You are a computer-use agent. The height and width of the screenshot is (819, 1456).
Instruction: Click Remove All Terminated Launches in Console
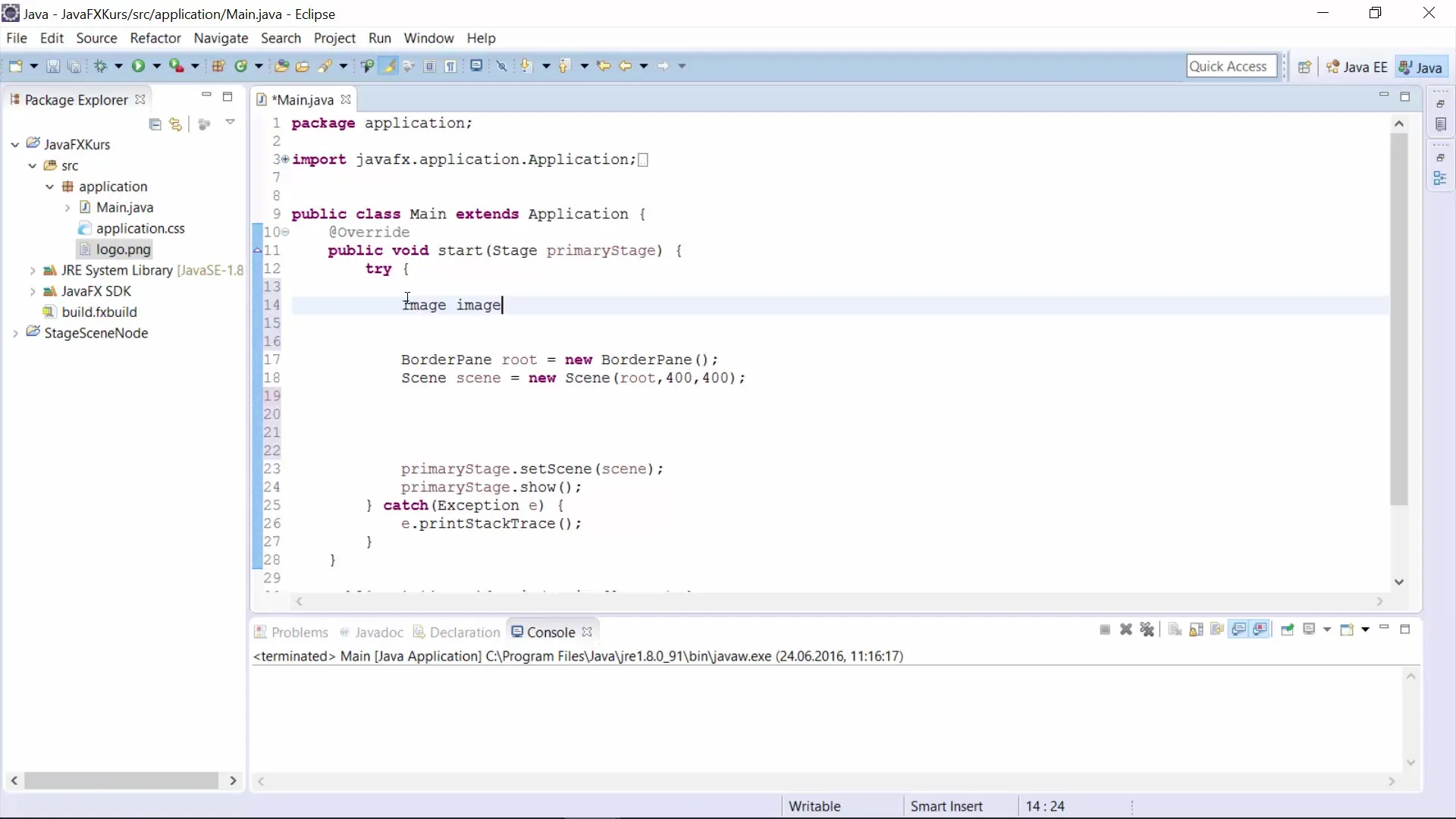[x=1147, y=630]
